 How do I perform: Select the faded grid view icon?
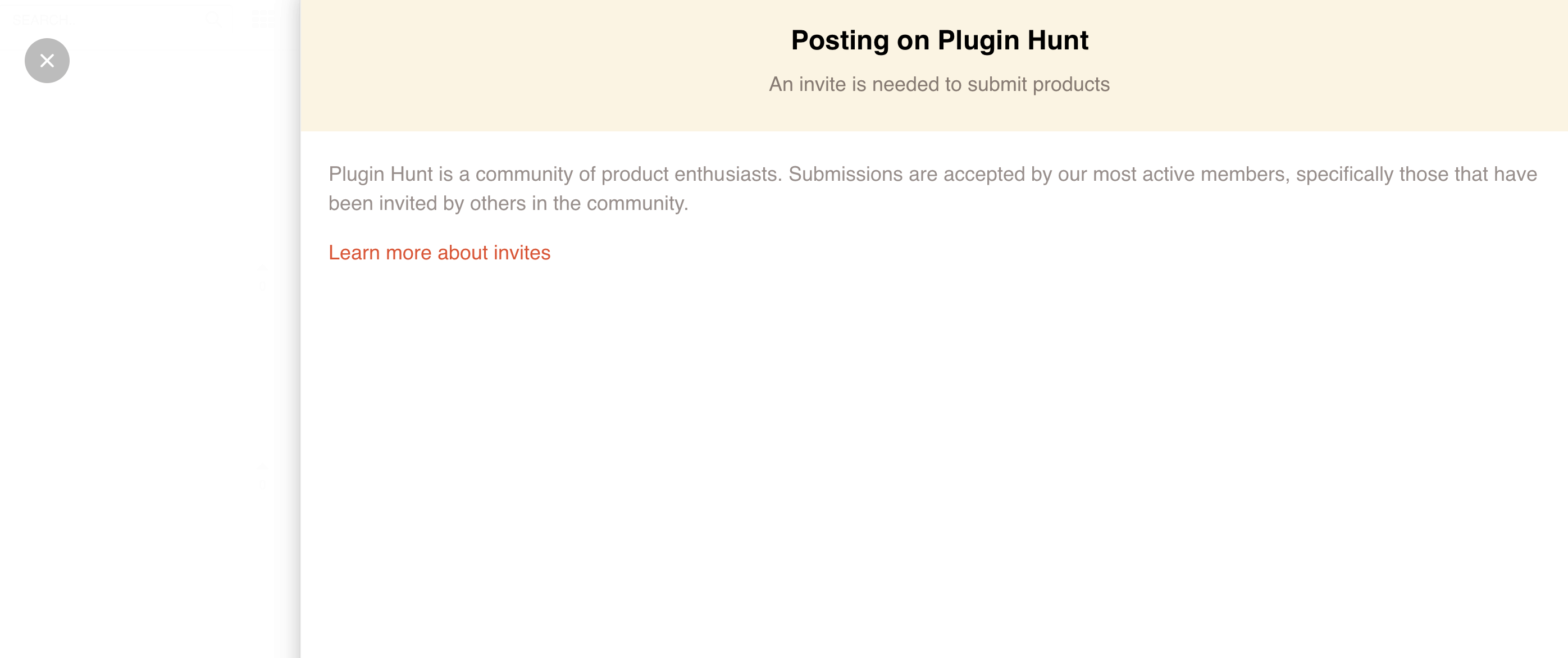coord(263,19)
